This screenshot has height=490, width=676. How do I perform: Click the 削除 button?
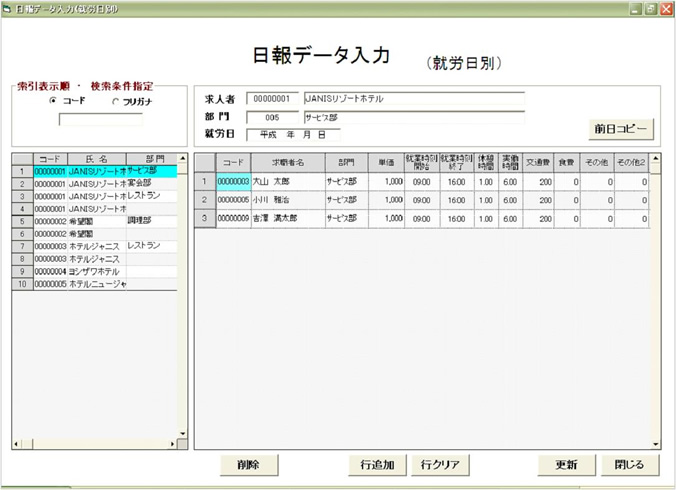click(249, 465)
